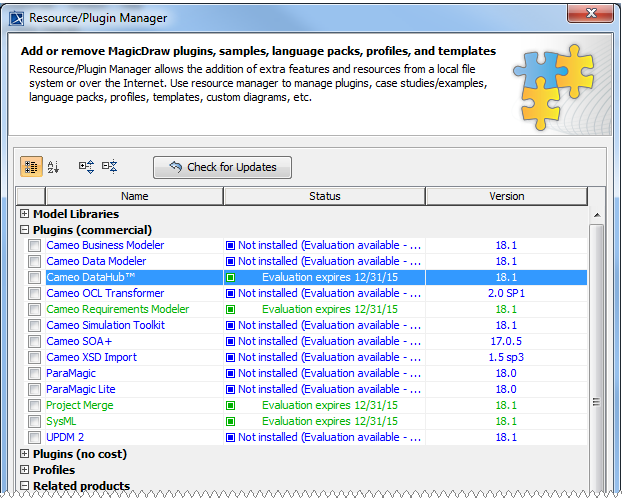The image size is (622, 501).
Task: Click the expand all icon
Action: point(86,167)
